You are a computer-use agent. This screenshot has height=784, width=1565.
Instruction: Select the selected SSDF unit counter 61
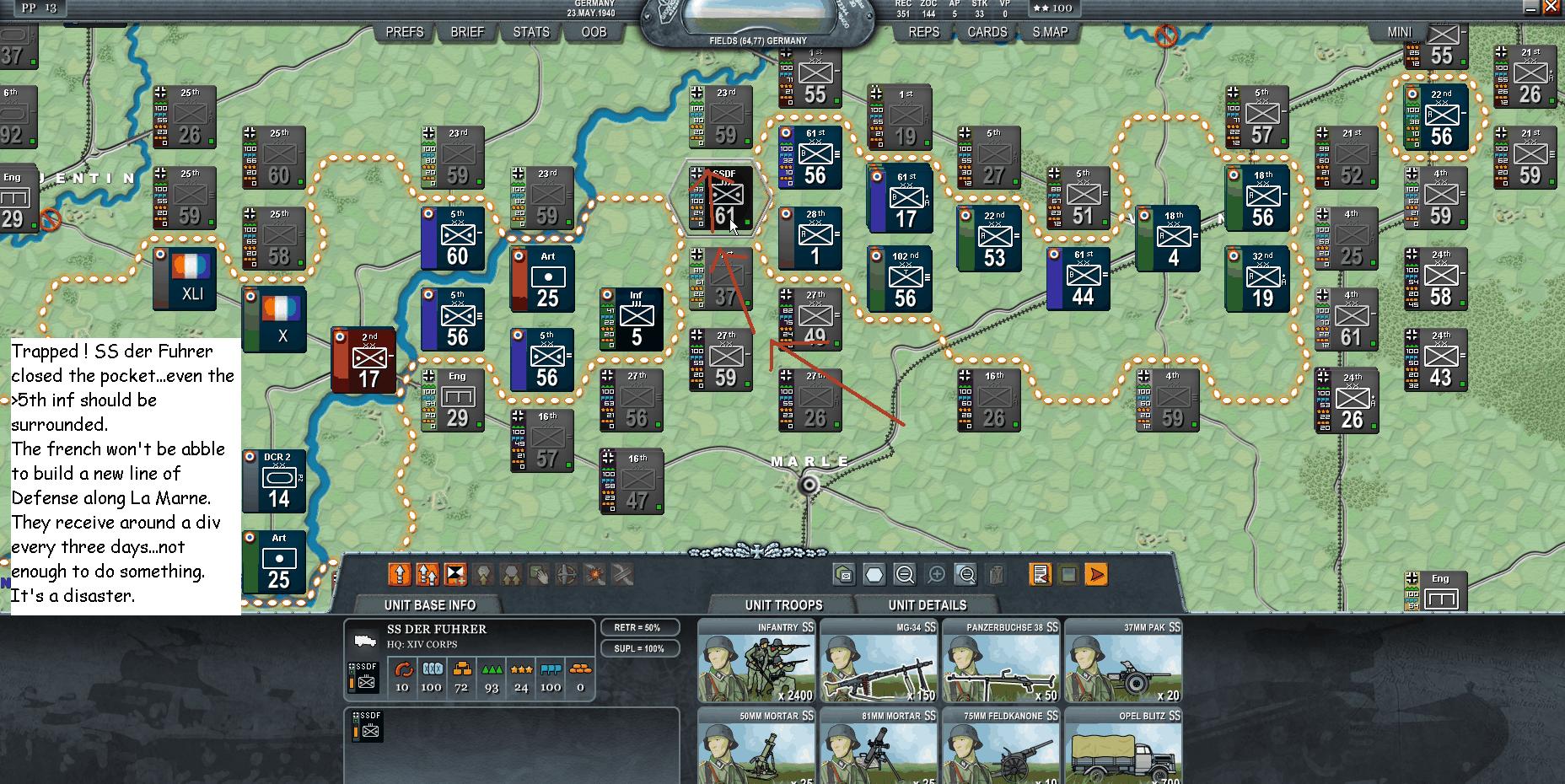721,198
